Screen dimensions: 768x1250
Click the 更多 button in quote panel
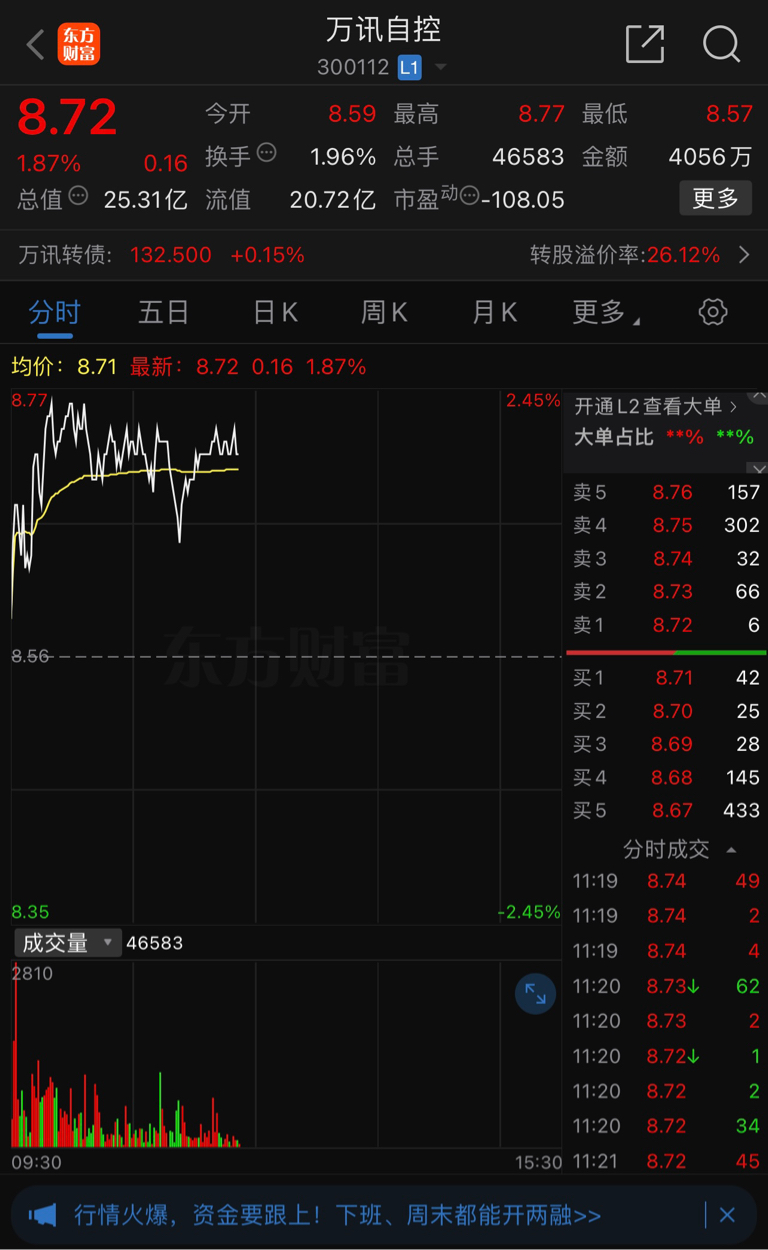(x=715, y=198)
